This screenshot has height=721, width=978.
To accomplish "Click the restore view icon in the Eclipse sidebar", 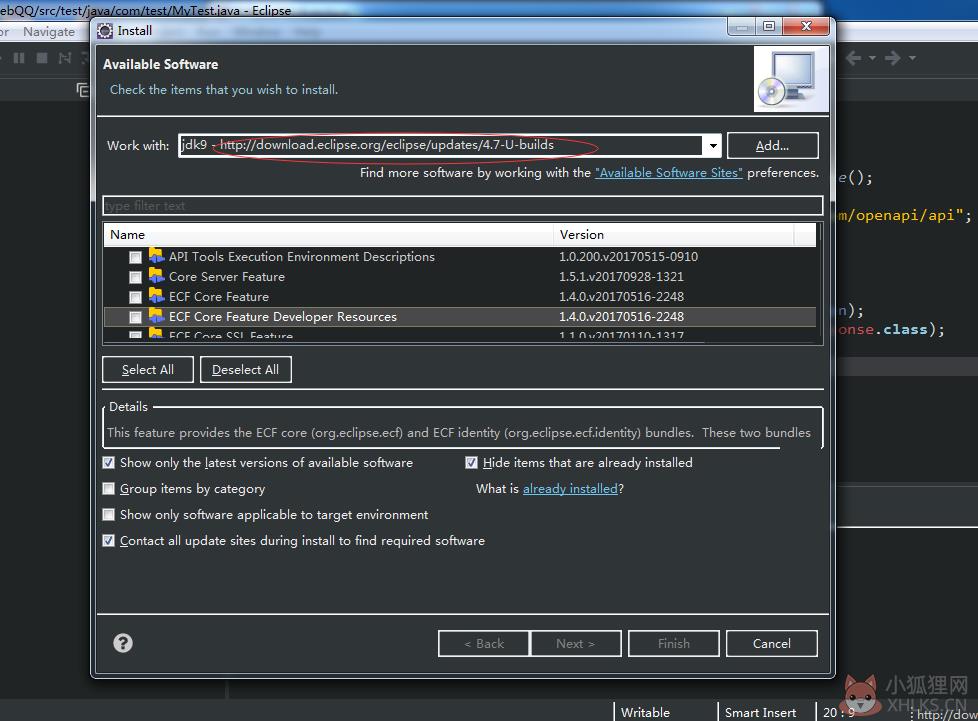I will point(82,90).
